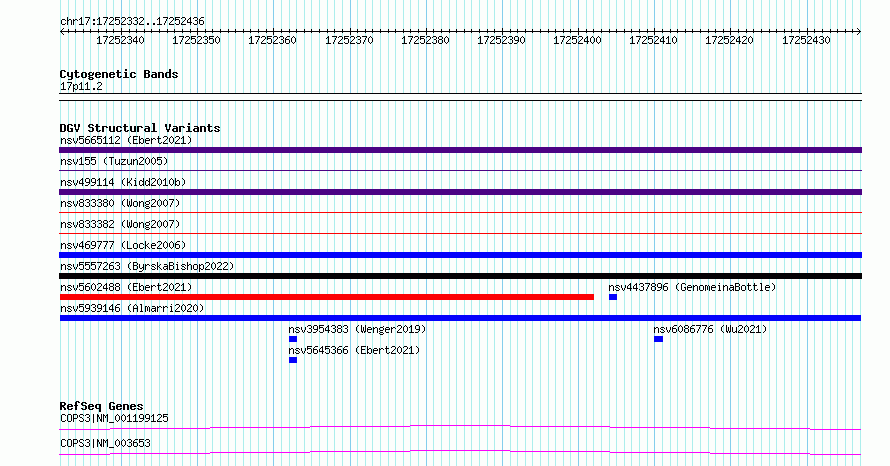The width and height of the screenshot is (890, 466).
Task: Open variant nsv499114 (Kidd2010b) label
Action: pos(123,182)
